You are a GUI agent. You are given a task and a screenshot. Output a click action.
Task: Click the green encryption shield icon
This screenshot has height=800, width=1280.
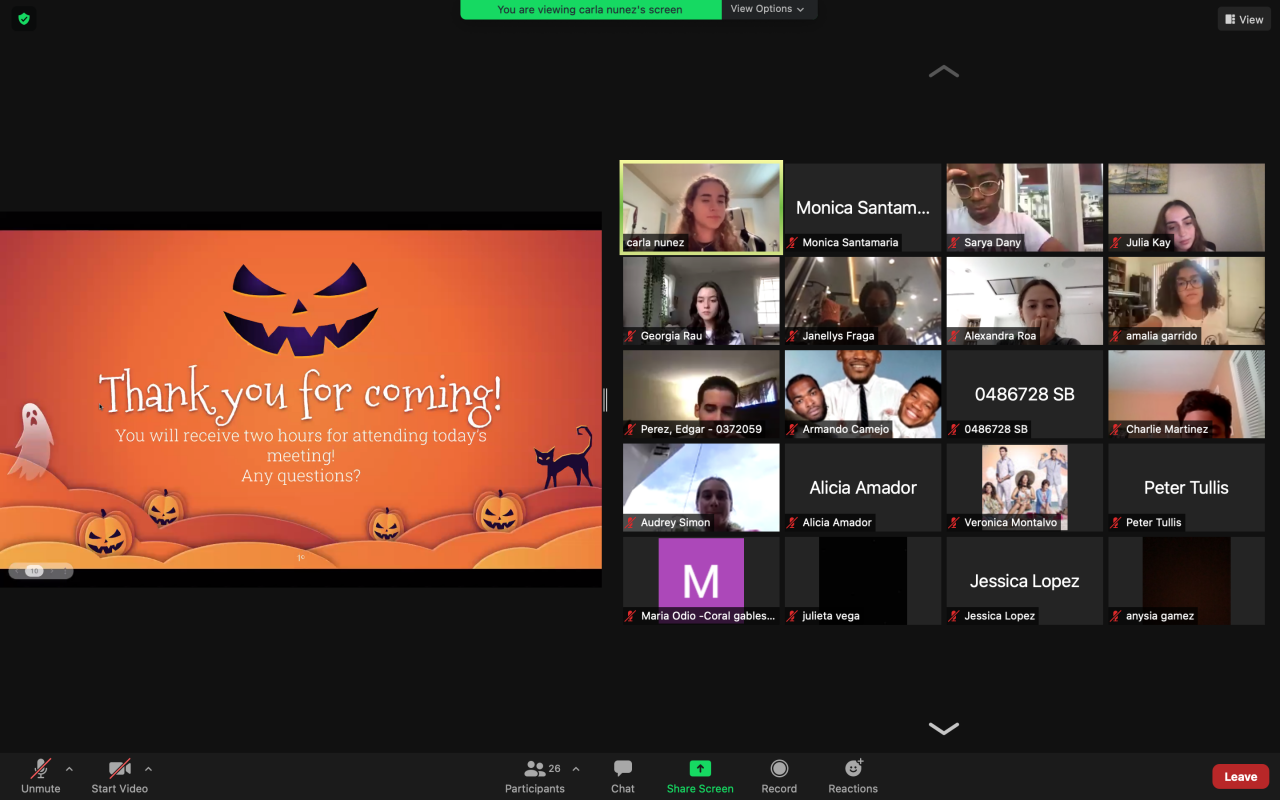coord(24,18)
